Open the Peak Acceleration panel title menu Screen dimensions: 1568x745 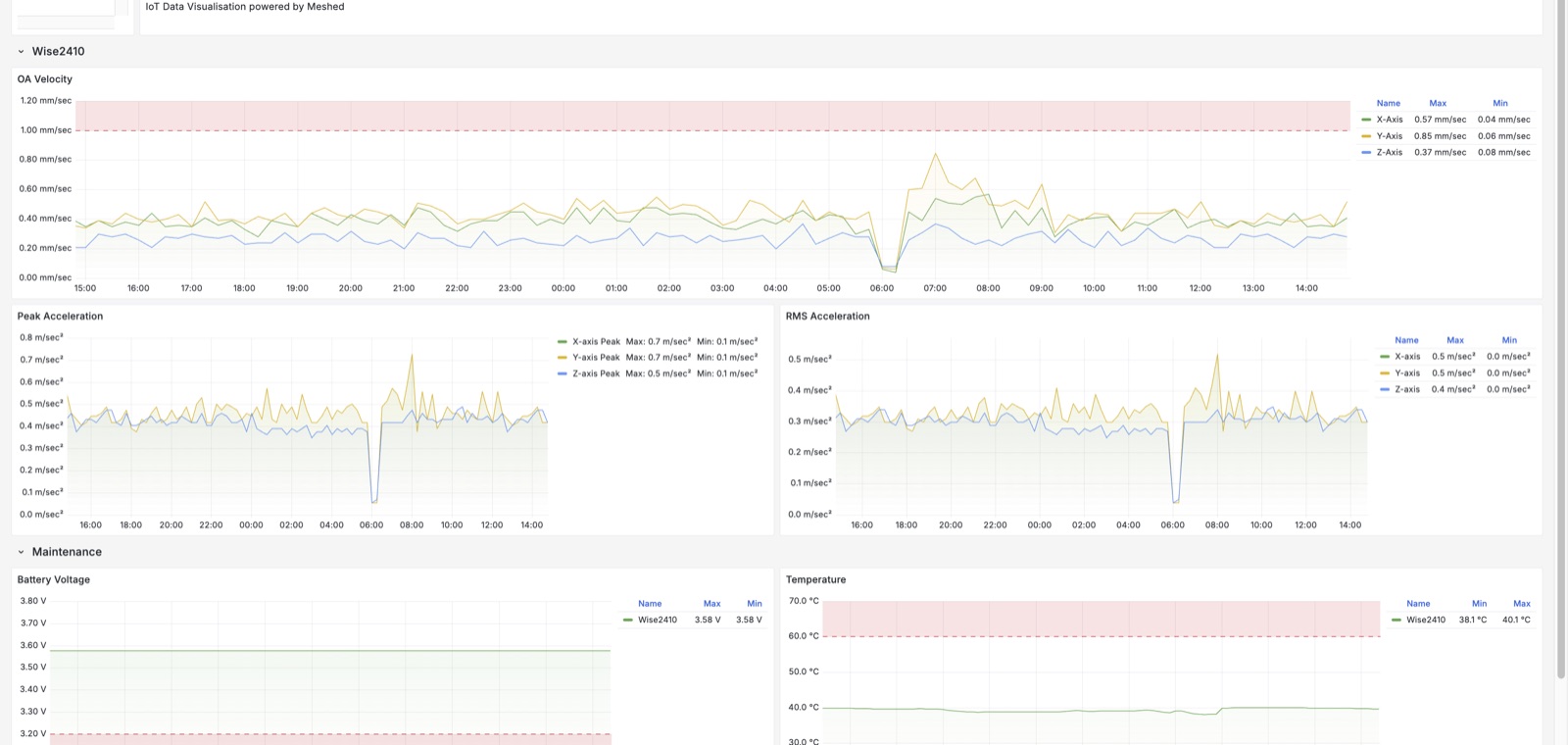(60, 317)
